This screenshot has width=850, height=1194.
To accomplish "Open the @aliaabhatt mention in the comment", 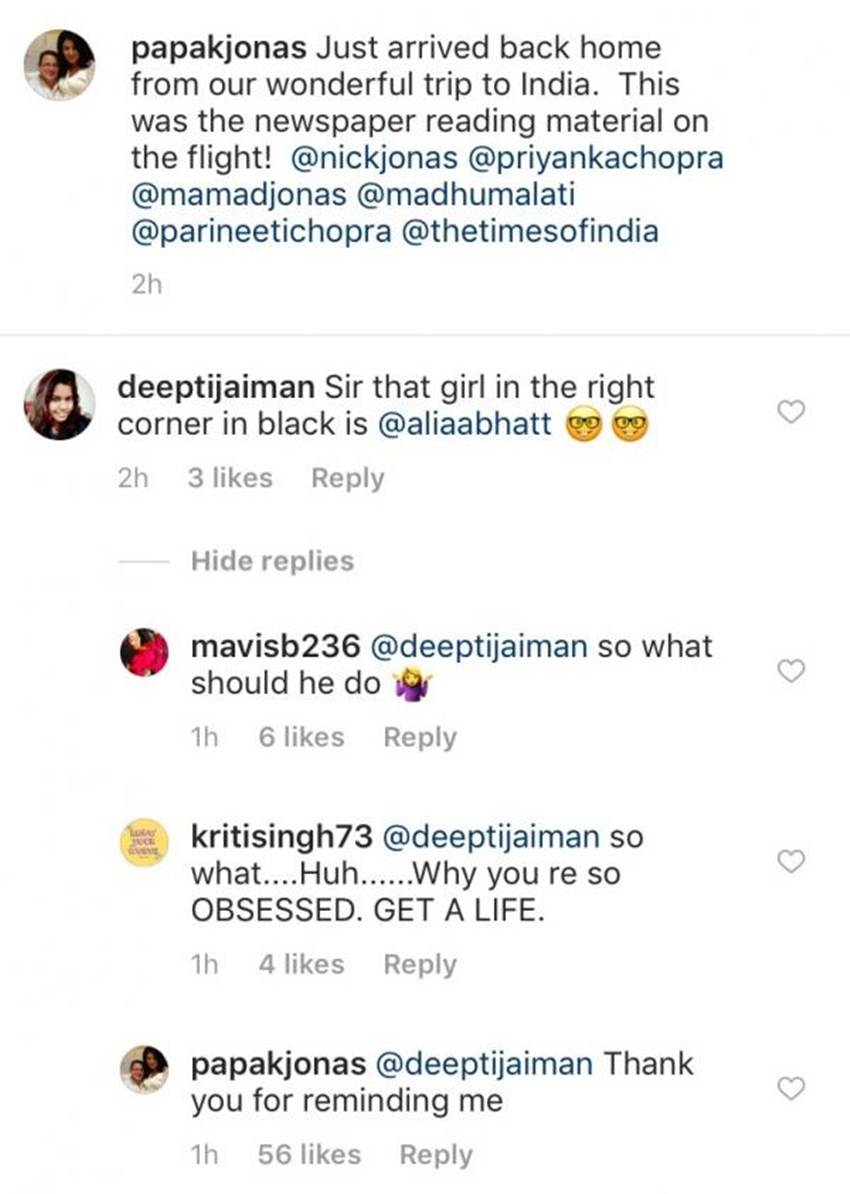I will coord(463,424).
